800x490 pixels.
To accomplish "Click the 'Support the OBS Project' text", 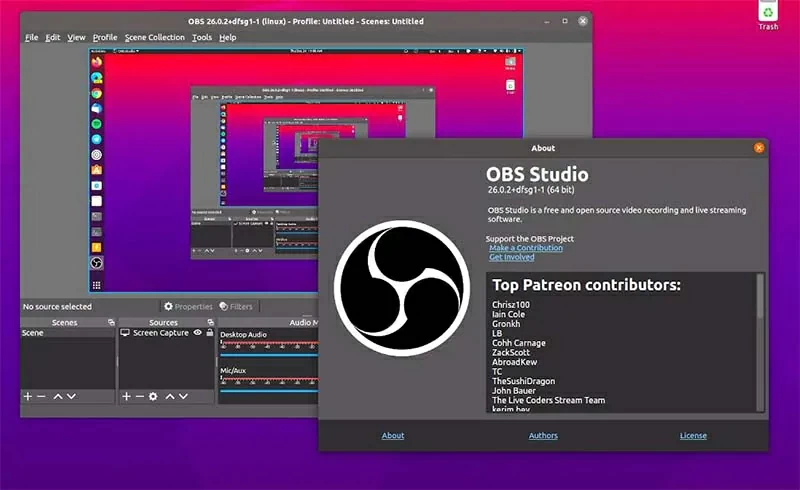I will pos(530,238).
